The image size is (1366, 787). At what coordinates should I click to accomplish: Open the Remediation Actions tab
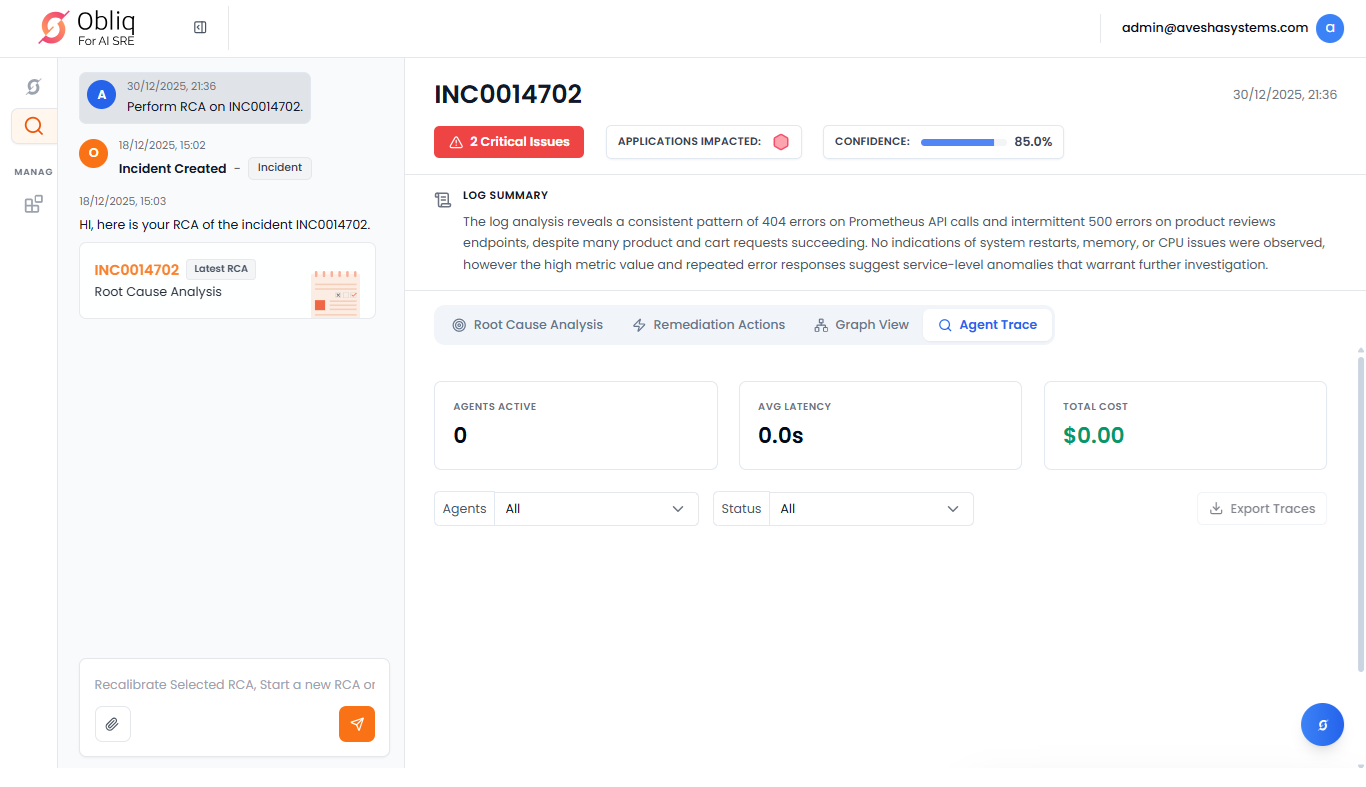point(708,325)
